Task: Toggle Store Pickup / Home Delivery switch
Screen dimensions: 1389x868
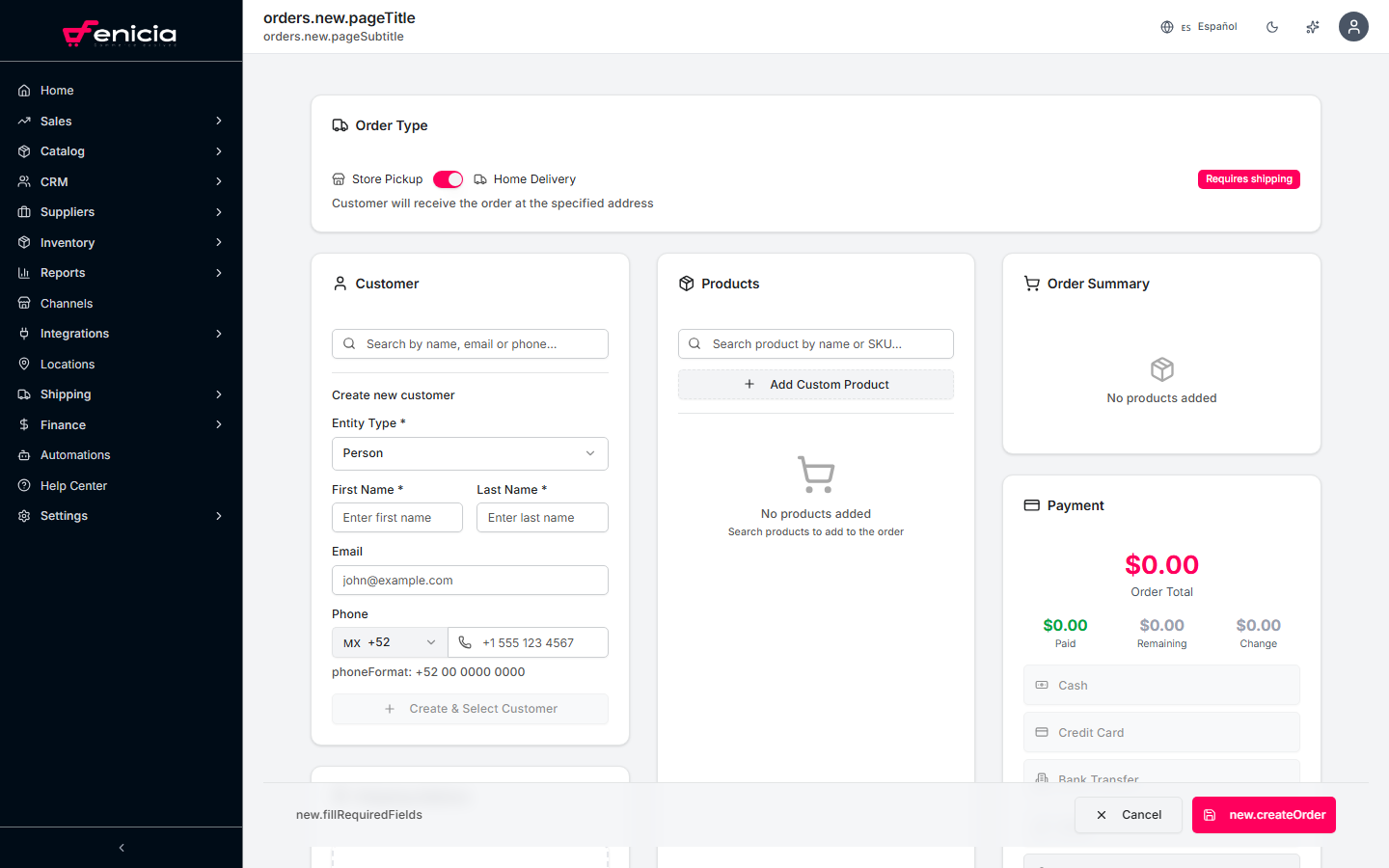Action: click(448, 179)
